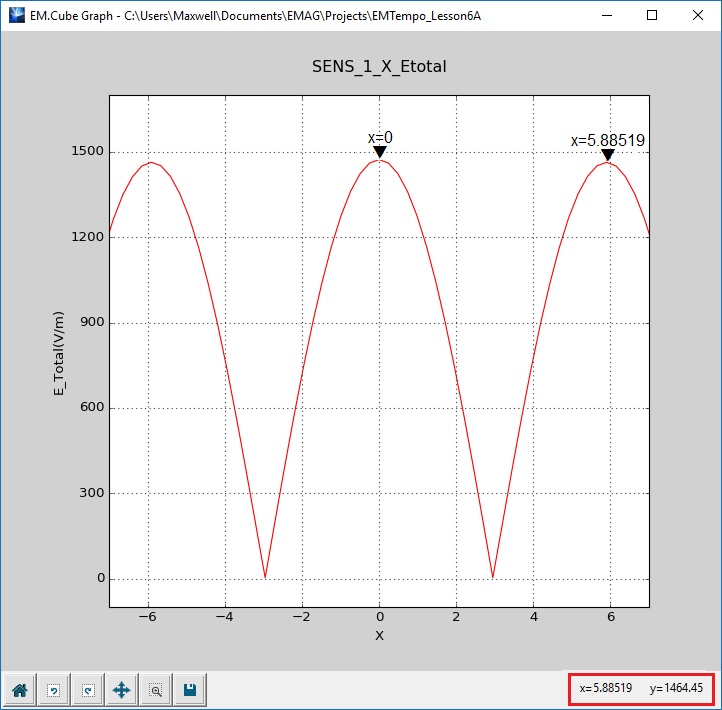The height and width of the screenshot is (710, 722).
Task: Click the SENS_1_X_Etotal graph title
Action: [379, 66]
